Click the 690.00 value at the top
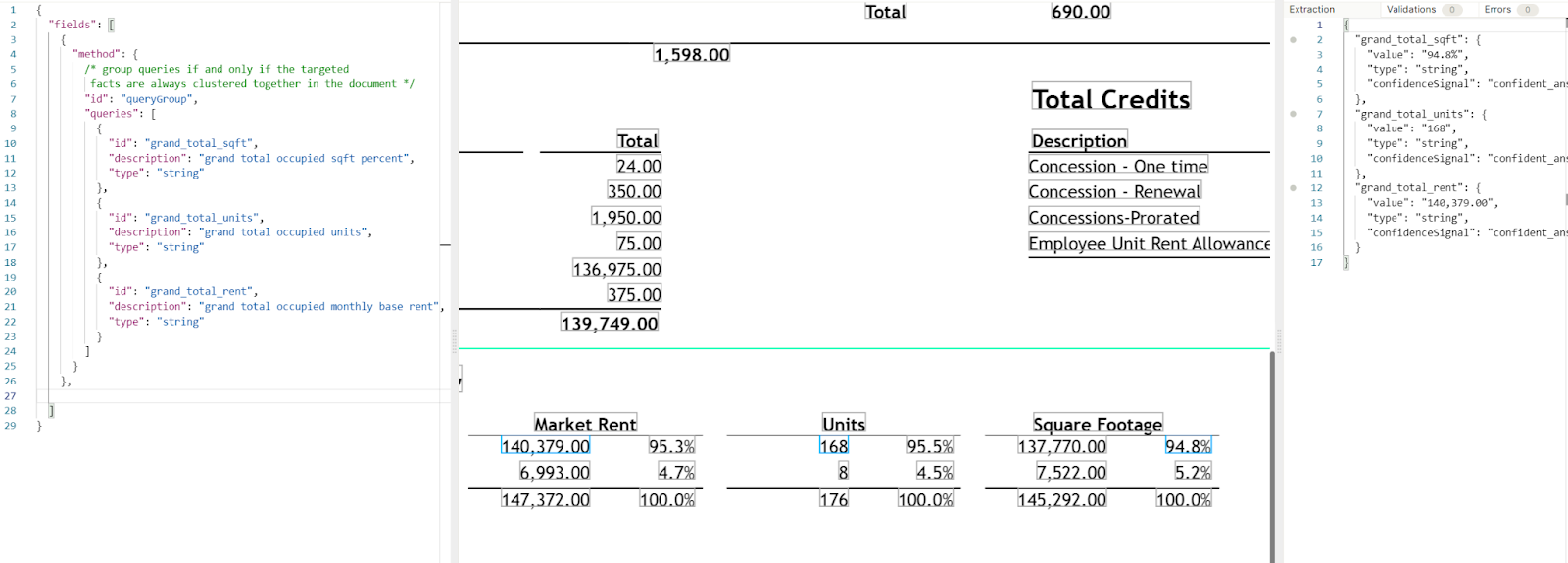Screen dimensions: 1568x563 pos(1081,12)
